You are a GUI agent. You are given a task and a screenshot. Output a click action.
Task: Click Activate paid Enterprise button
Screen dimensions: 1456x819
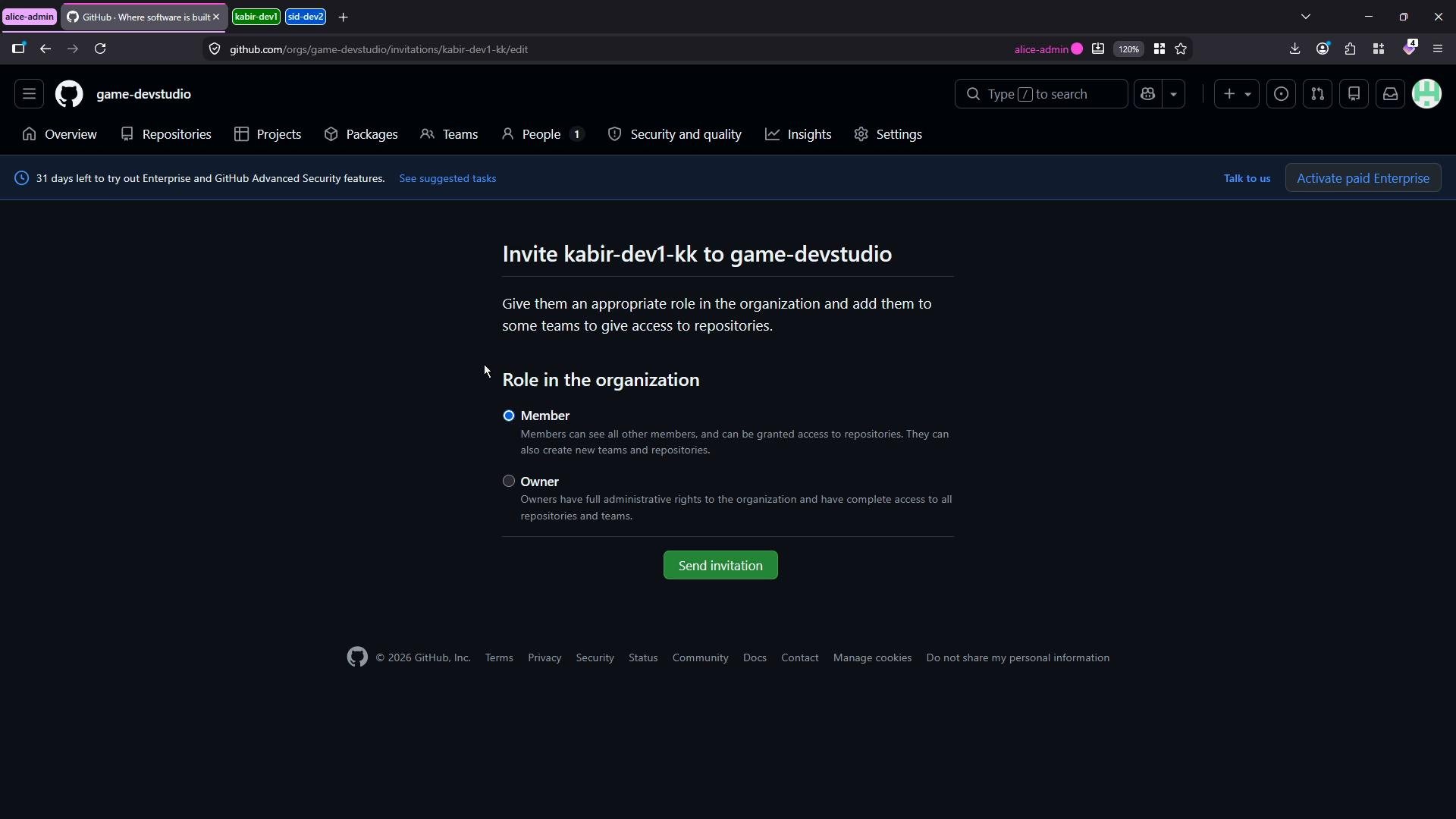coord(1363,178)
